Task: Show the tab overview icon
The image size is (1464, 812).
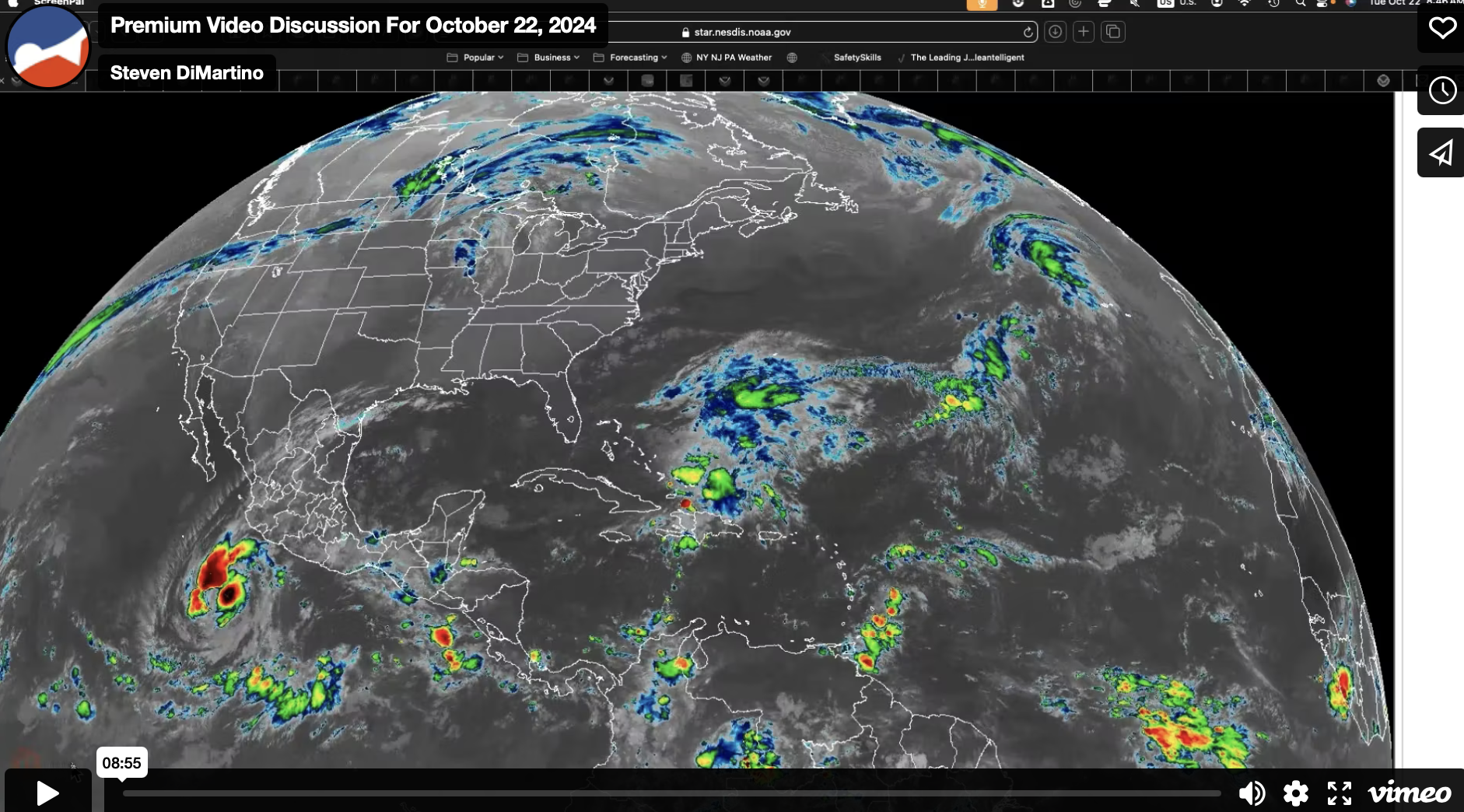Action: click(1113, 32)
